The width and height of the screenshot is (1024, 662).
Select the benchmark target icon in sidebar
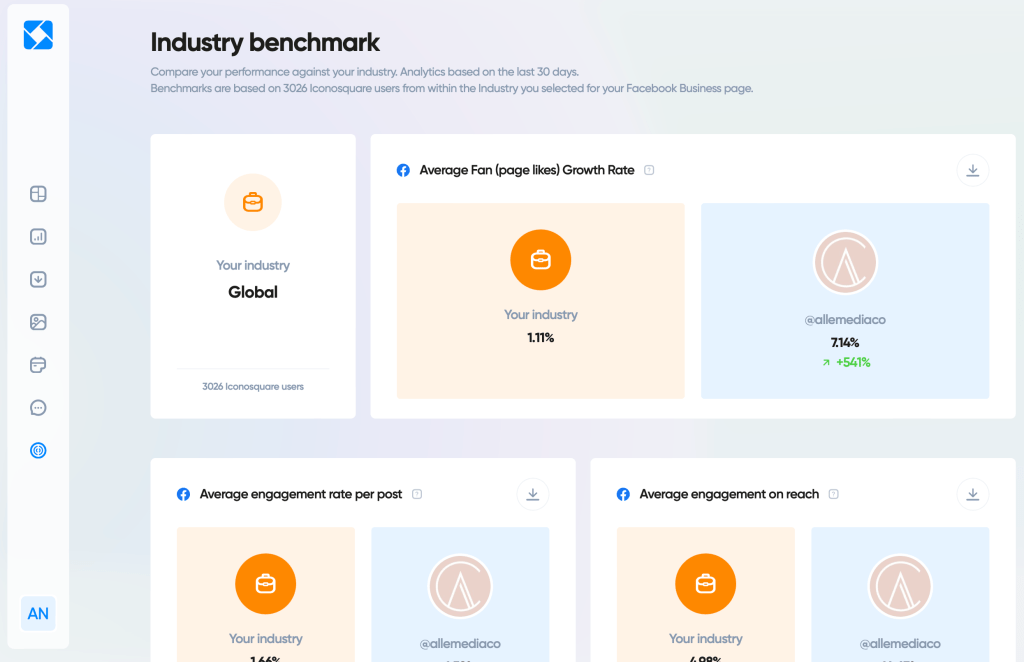click(x=38, y=450)
